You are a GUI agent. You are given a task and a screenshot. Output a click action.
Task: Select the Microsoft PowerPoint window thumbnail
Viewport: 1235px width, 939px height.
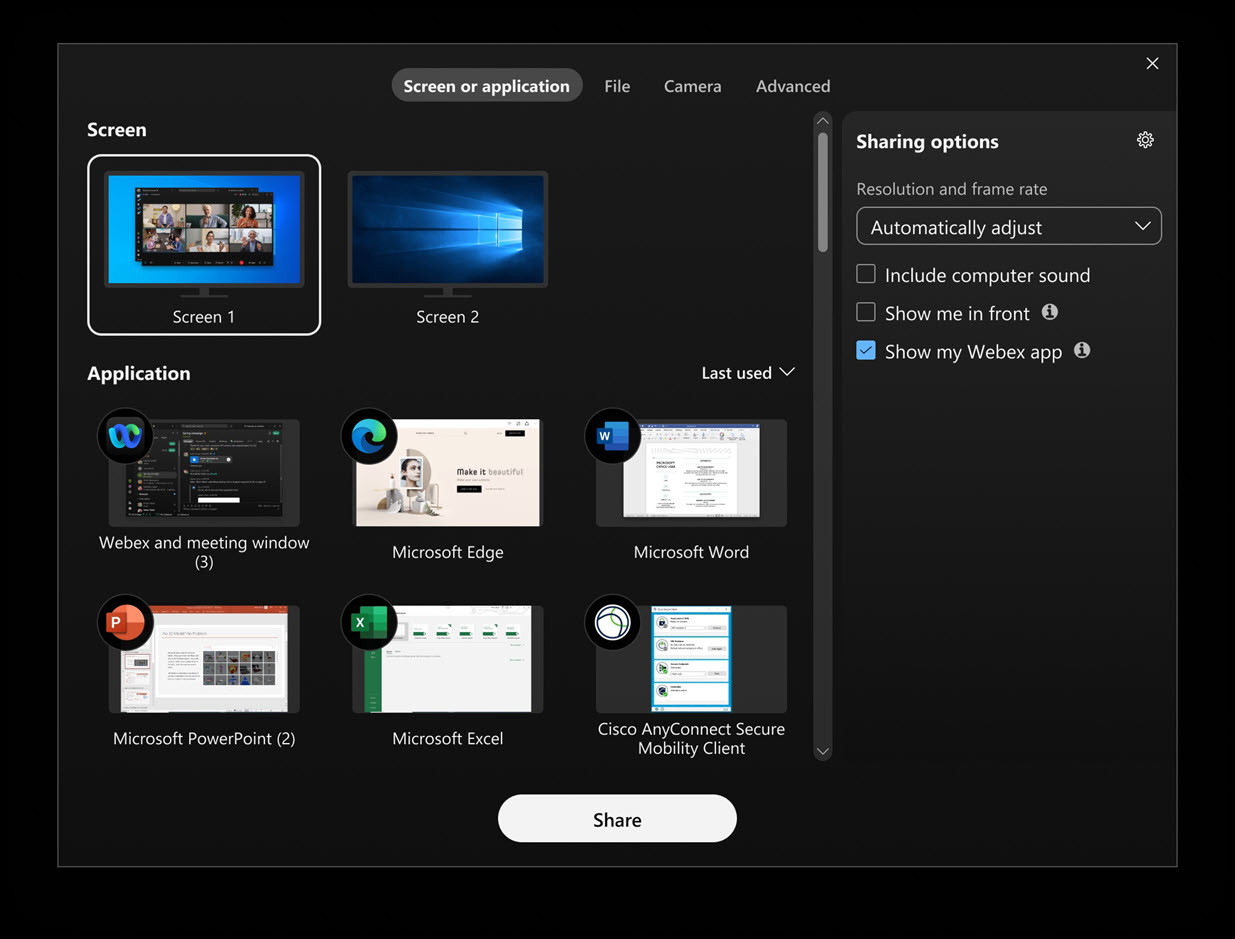point(204,659)
